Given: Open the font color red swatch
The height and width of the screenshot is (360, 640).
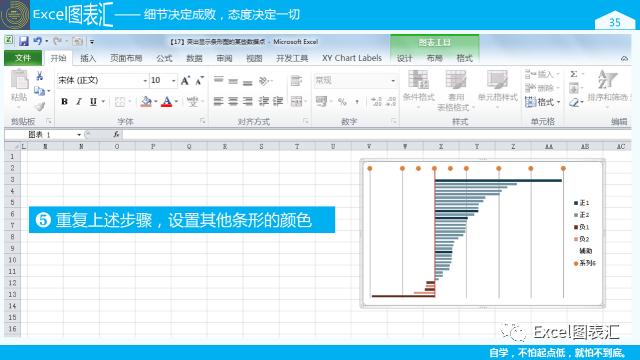Looking at the screenshot, I should tap(167, 101).
